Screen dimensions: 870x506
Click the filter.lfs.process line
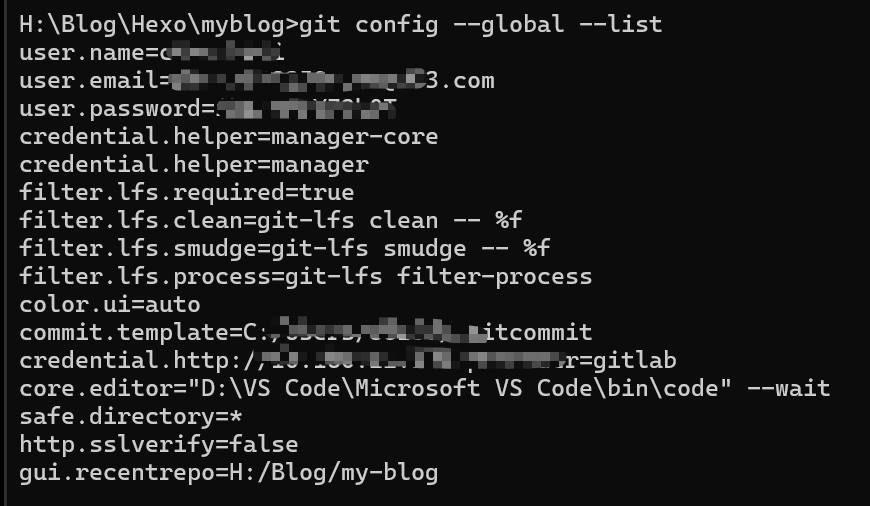[306, 276]
